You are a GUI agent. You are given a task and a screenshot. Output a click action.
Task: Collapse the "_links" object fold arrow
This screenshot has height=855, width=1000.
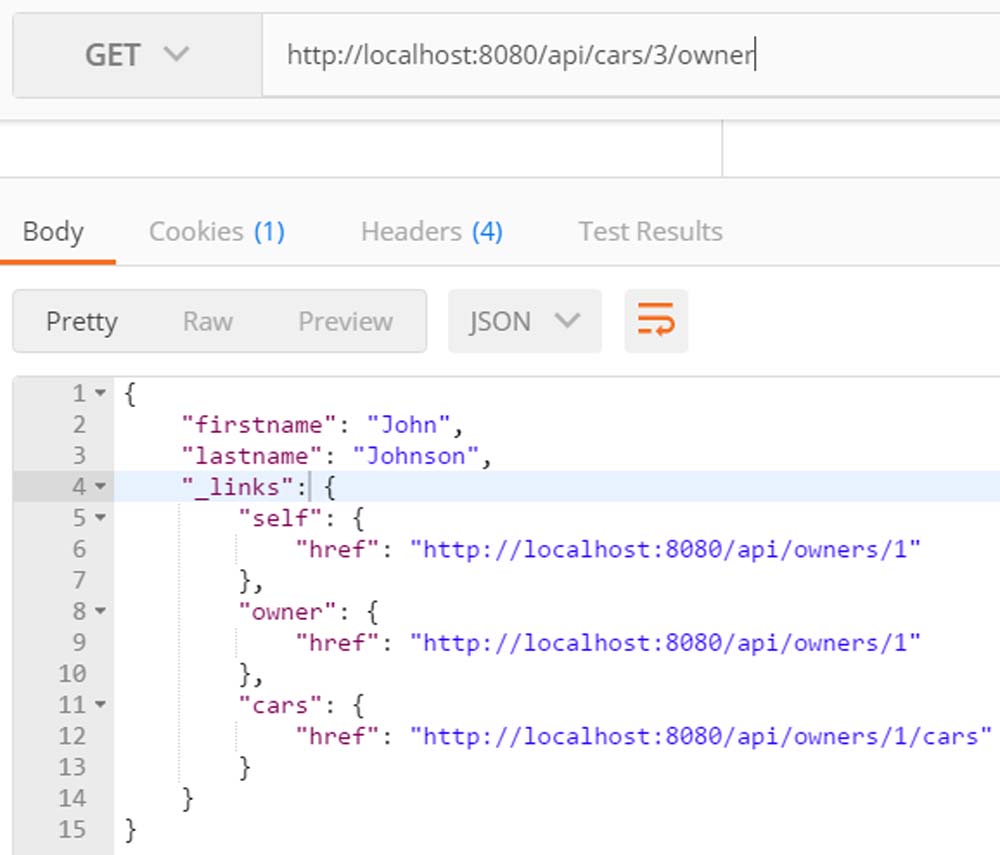point(100,487)
